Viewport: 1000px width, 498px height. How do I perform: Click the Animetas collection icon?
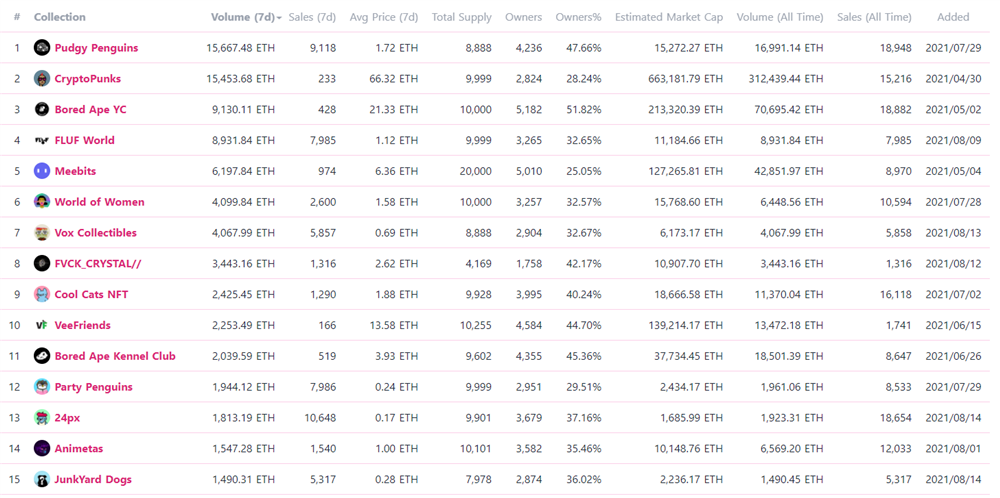[41, 448]
